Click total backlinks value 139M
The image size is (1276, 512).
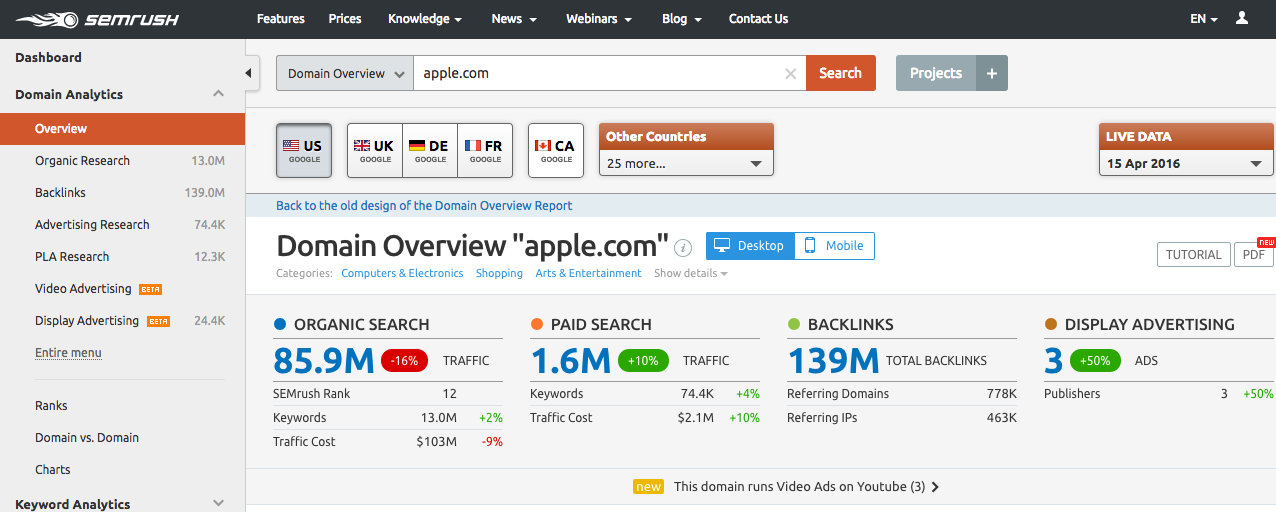pos(833,360)
